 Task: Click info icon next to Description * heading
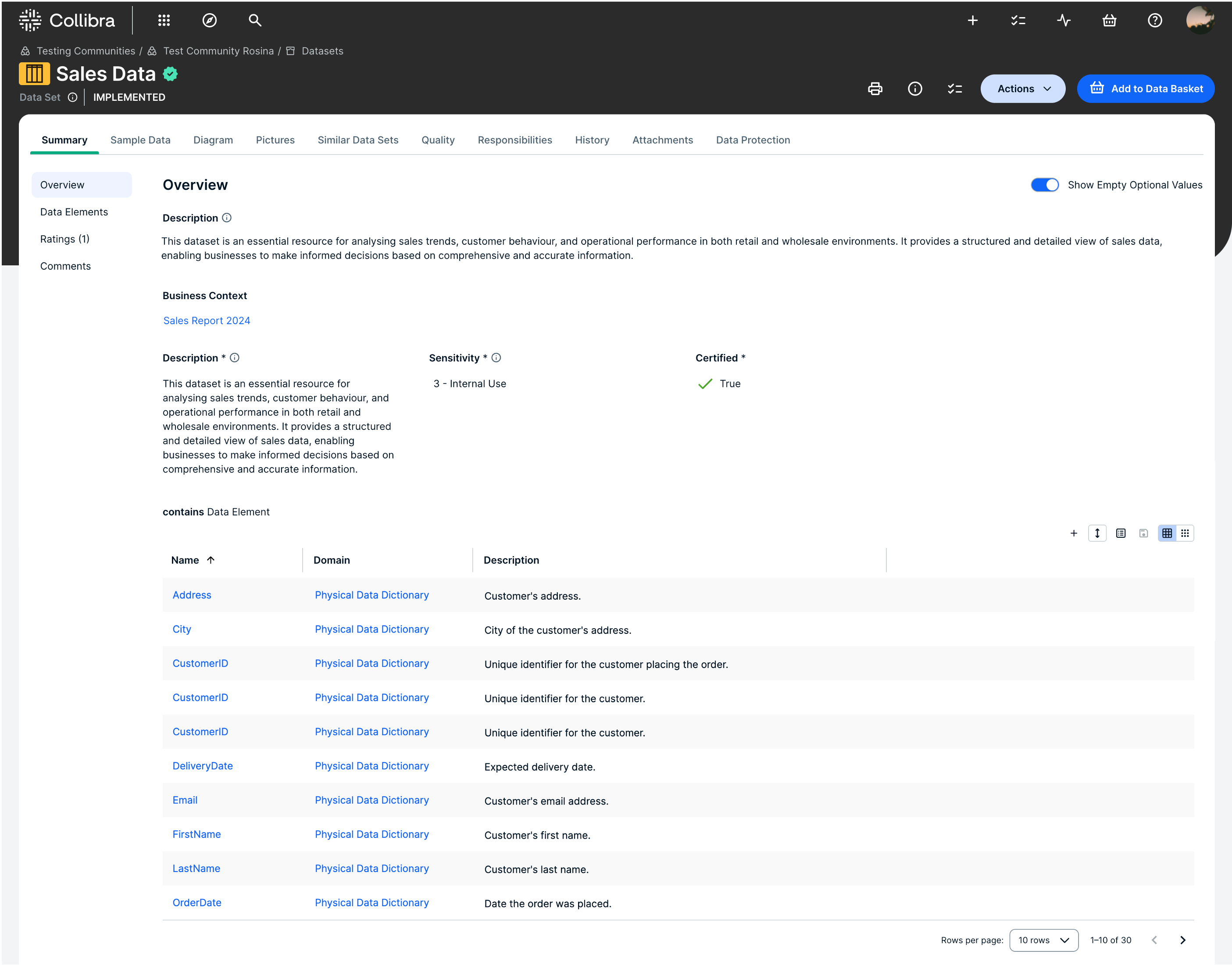(234, 357)
